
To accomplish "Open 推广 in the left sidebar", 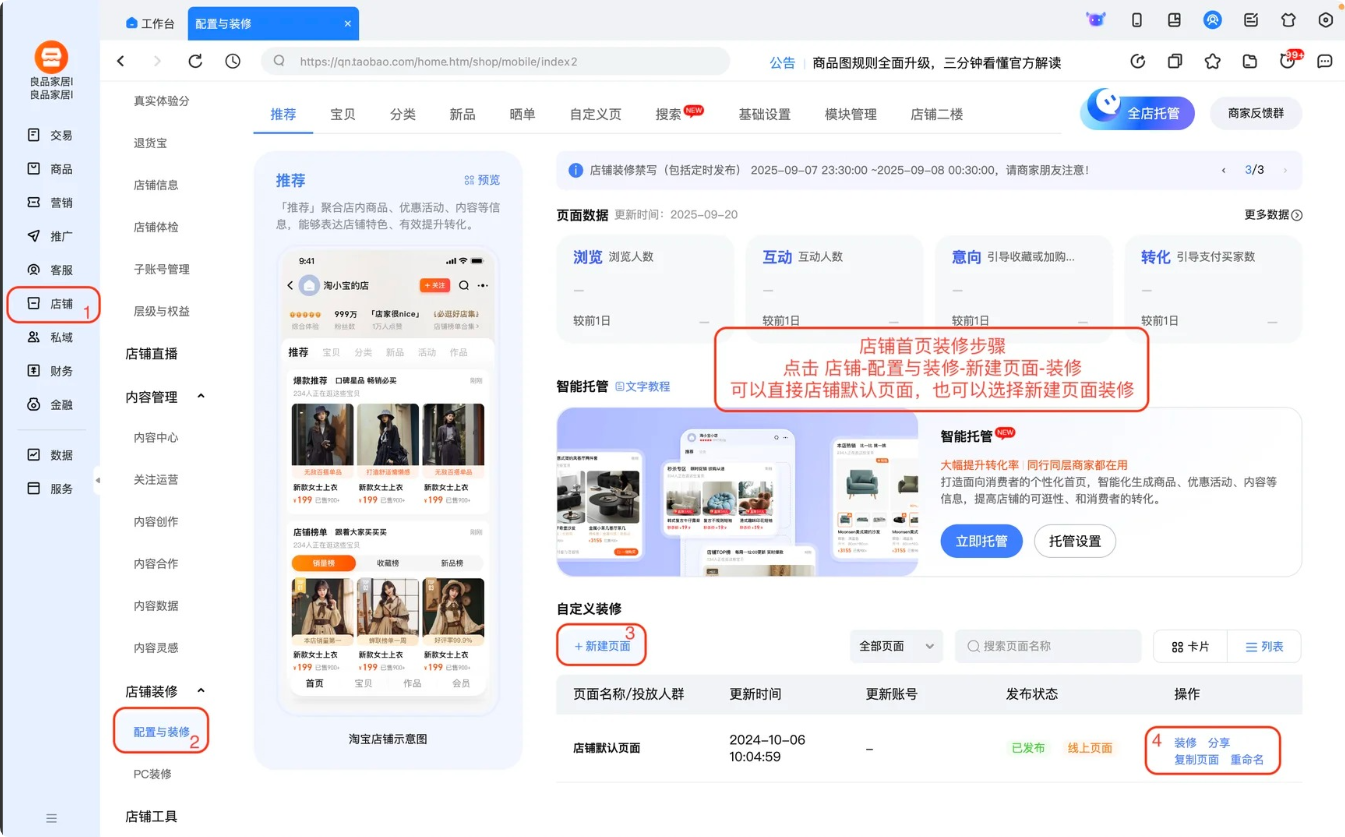I will (x=50, y=236).
